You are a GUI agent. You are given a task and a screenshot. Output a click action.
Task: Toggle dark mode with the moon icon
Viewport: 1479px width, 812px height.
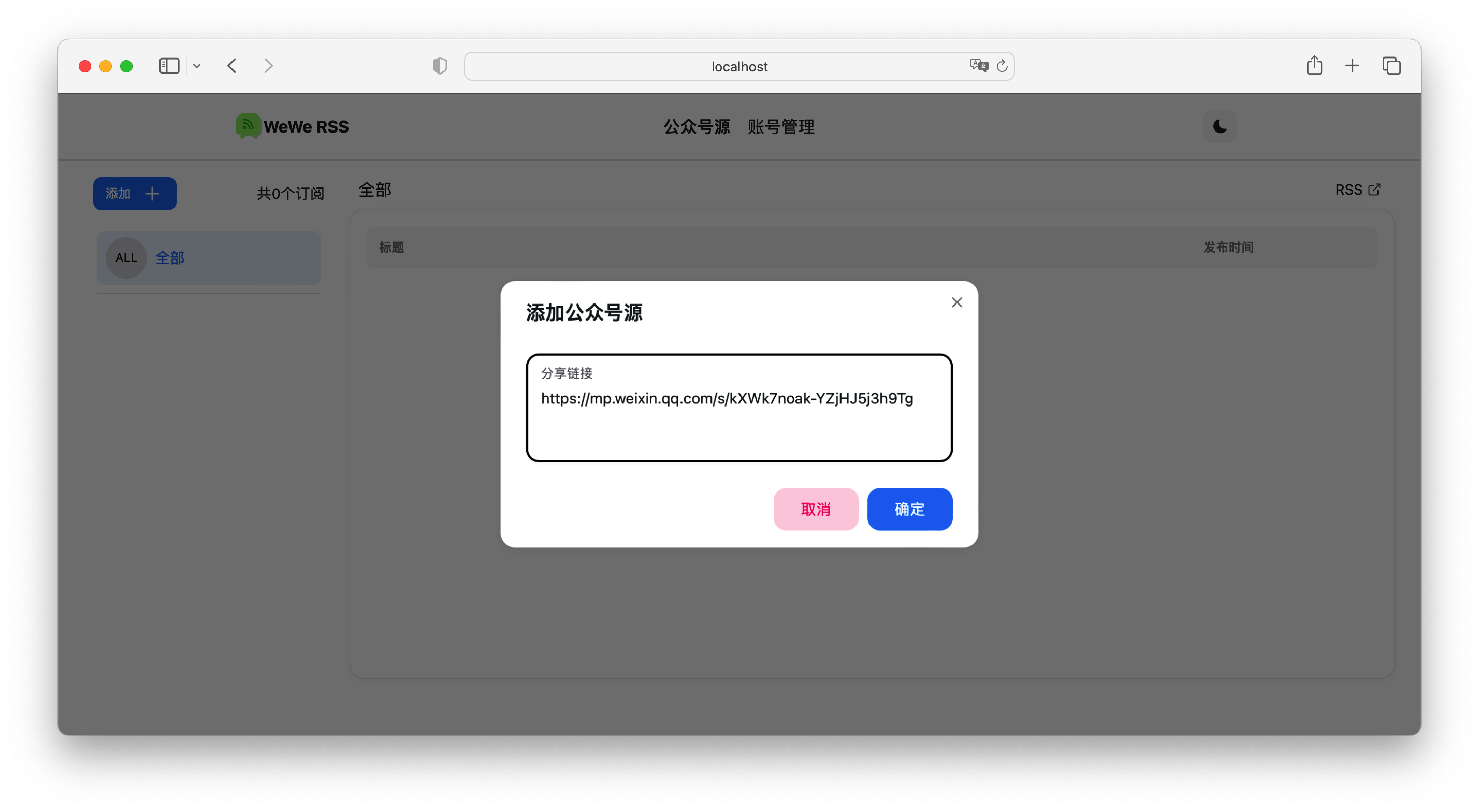[x=1219, y=126]
